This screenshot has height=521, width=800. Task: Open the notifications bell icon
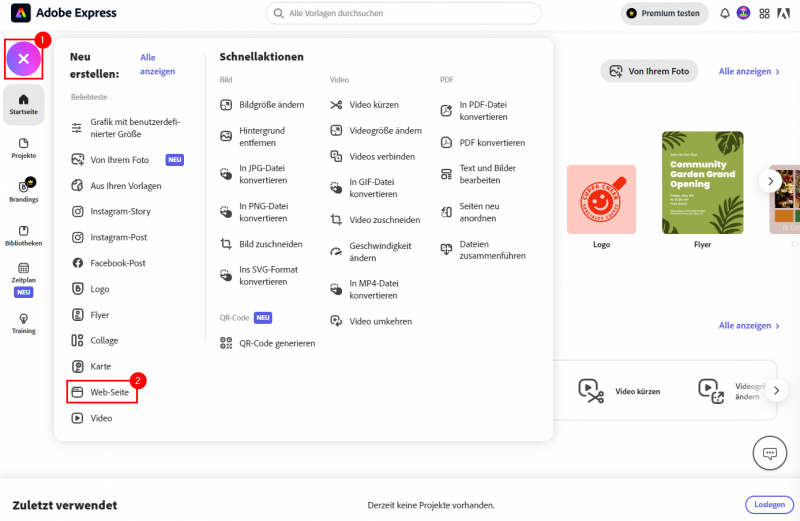tap(725, 13)
